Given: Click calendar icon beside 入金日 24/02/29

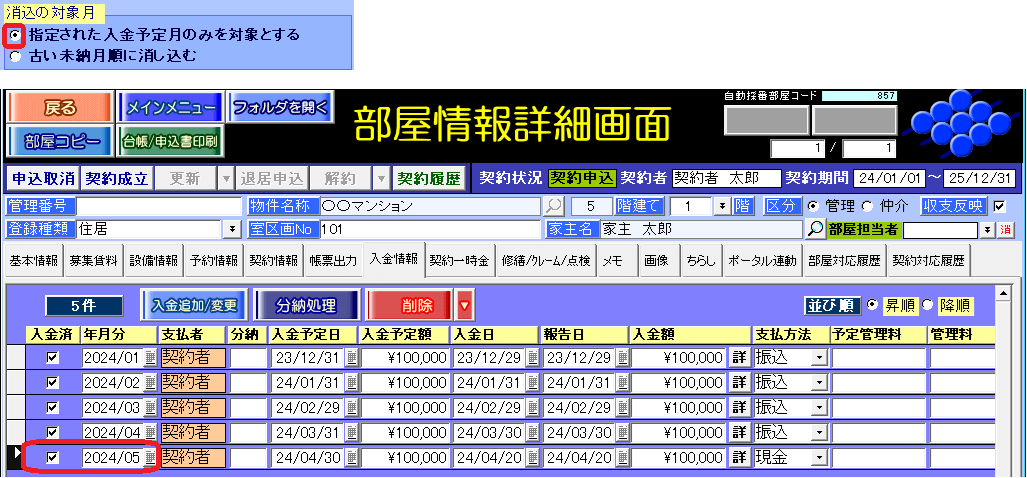Looking at the screenshot, I should [532, 407].
